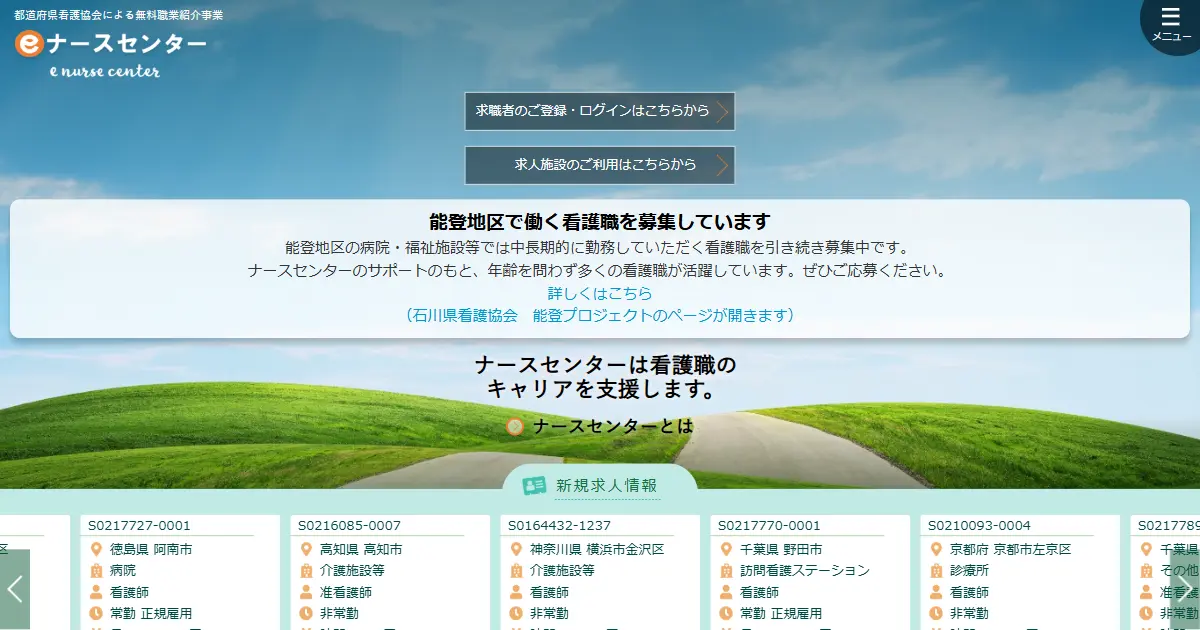This screenshot has width=1200, height=630.
Task: Click the person icon in card S0217727-0001
Action: tap(97, 592)
